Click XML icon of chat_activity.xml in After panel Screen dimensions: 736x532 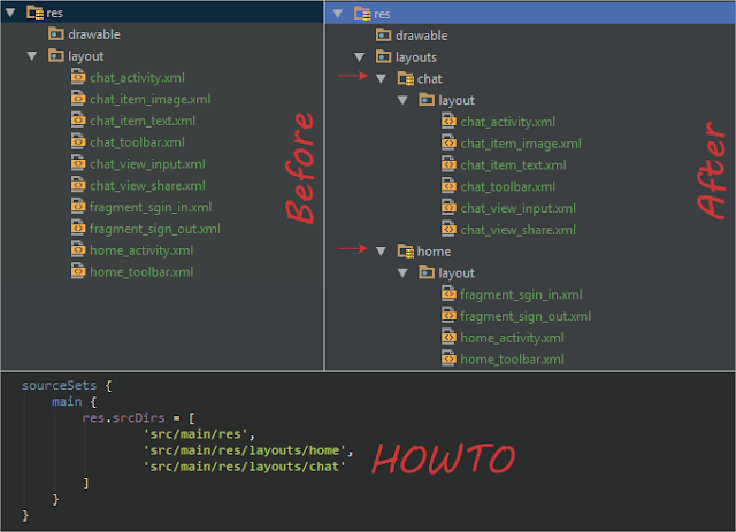coord(449,121)
